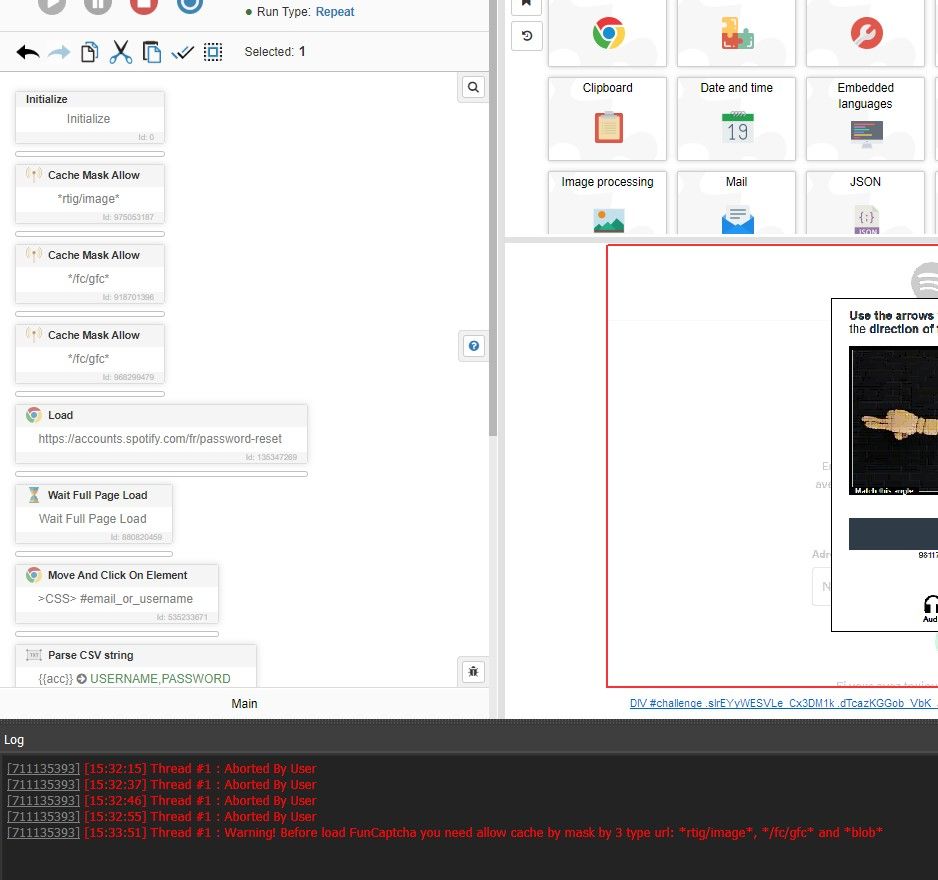This screenshot has height=880, width=938.
Task: Open the Clipboard module
Action: [x=607, y=118]
